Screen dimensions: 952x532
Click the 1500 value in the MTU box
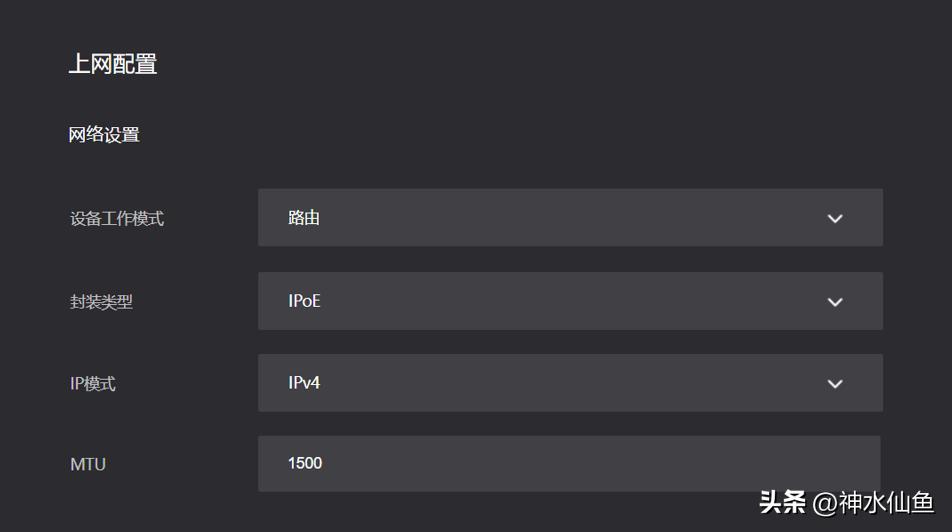pyautogui.click(x=305, y=463)
